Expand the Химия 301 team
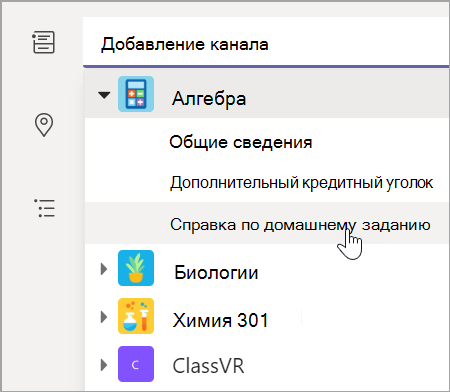Screen dimensions: 450x392 pyautogui.click(x=104, y=317)
